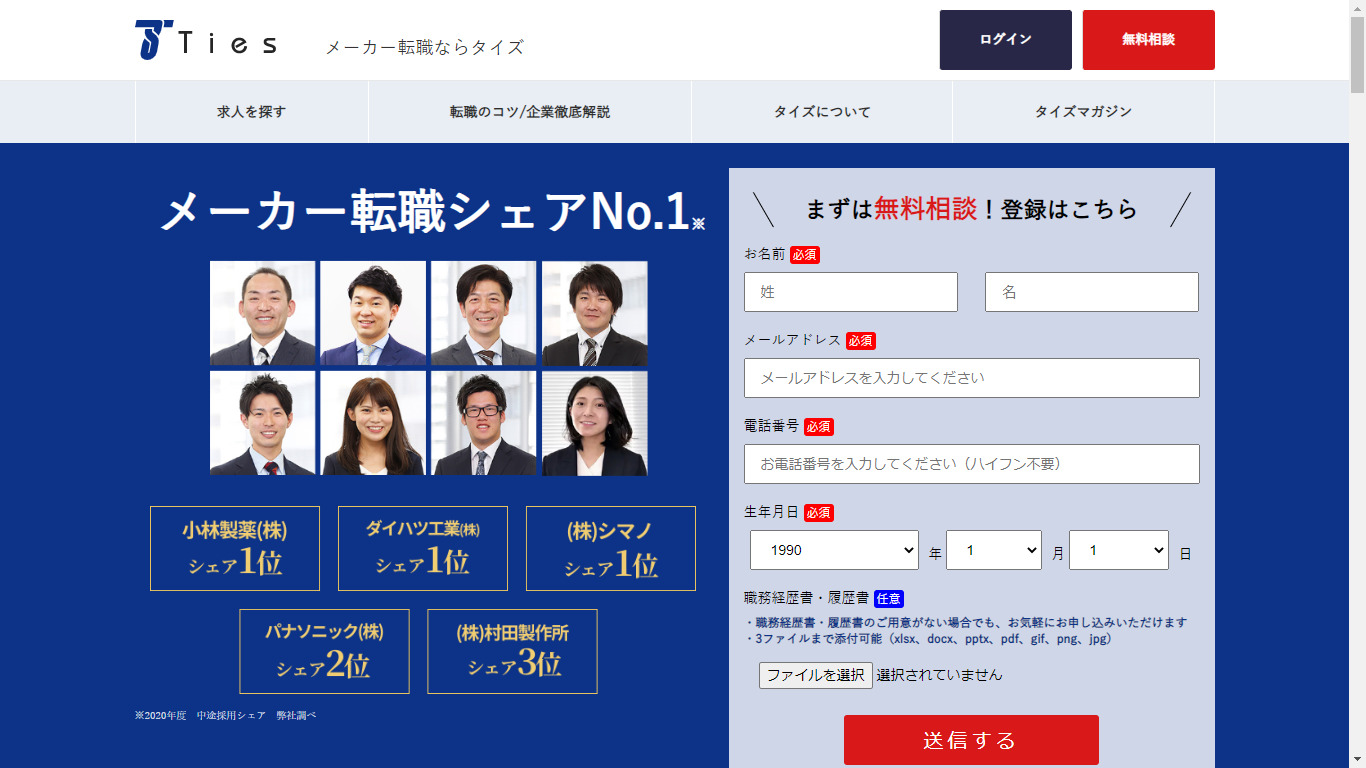Open the 求人を探す menu item
The height and width of the screenshot is (768, 1366).
point(252,112)
